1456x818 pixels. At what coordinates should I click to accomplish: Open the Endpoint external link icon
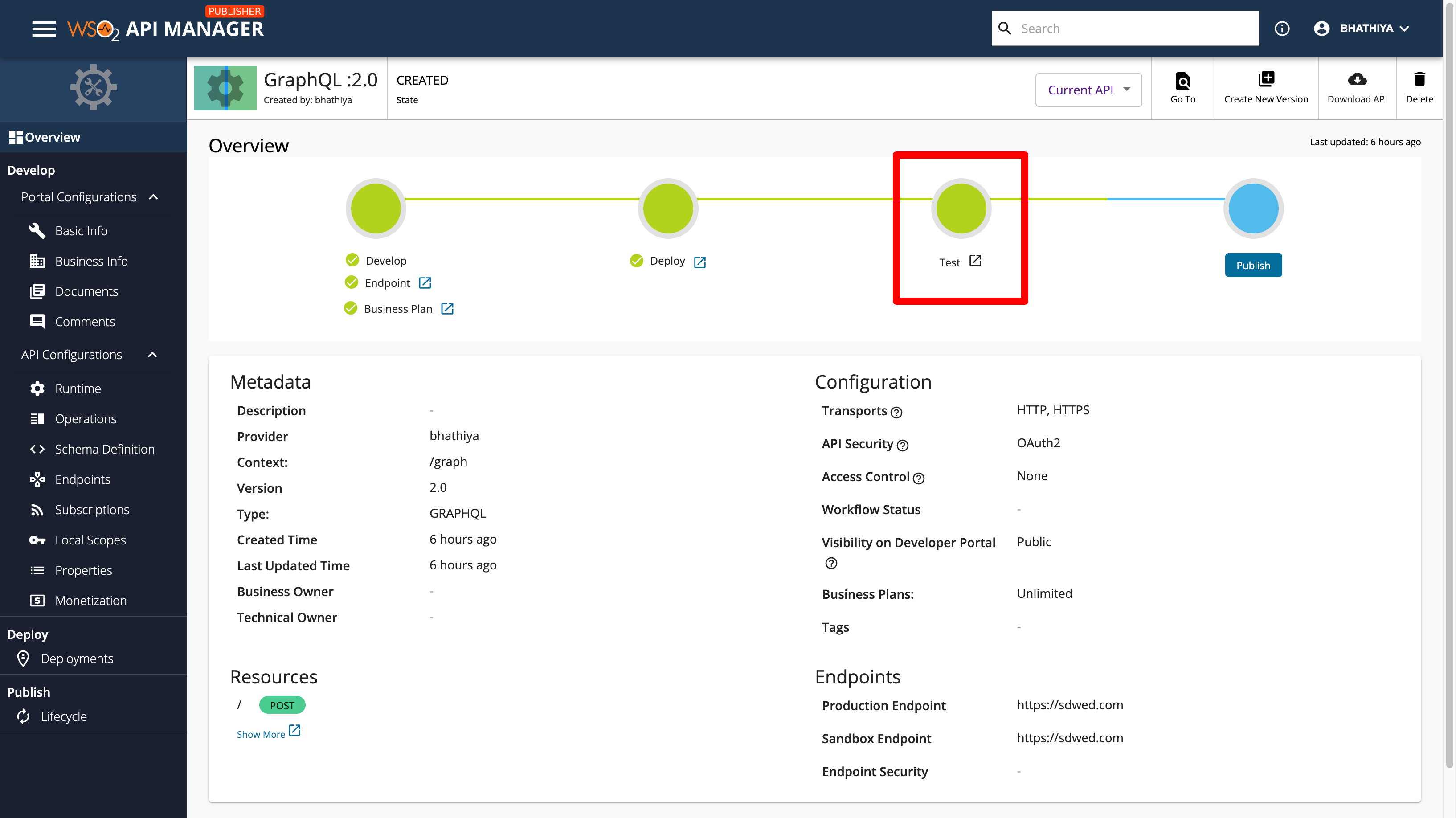point(425,282)
